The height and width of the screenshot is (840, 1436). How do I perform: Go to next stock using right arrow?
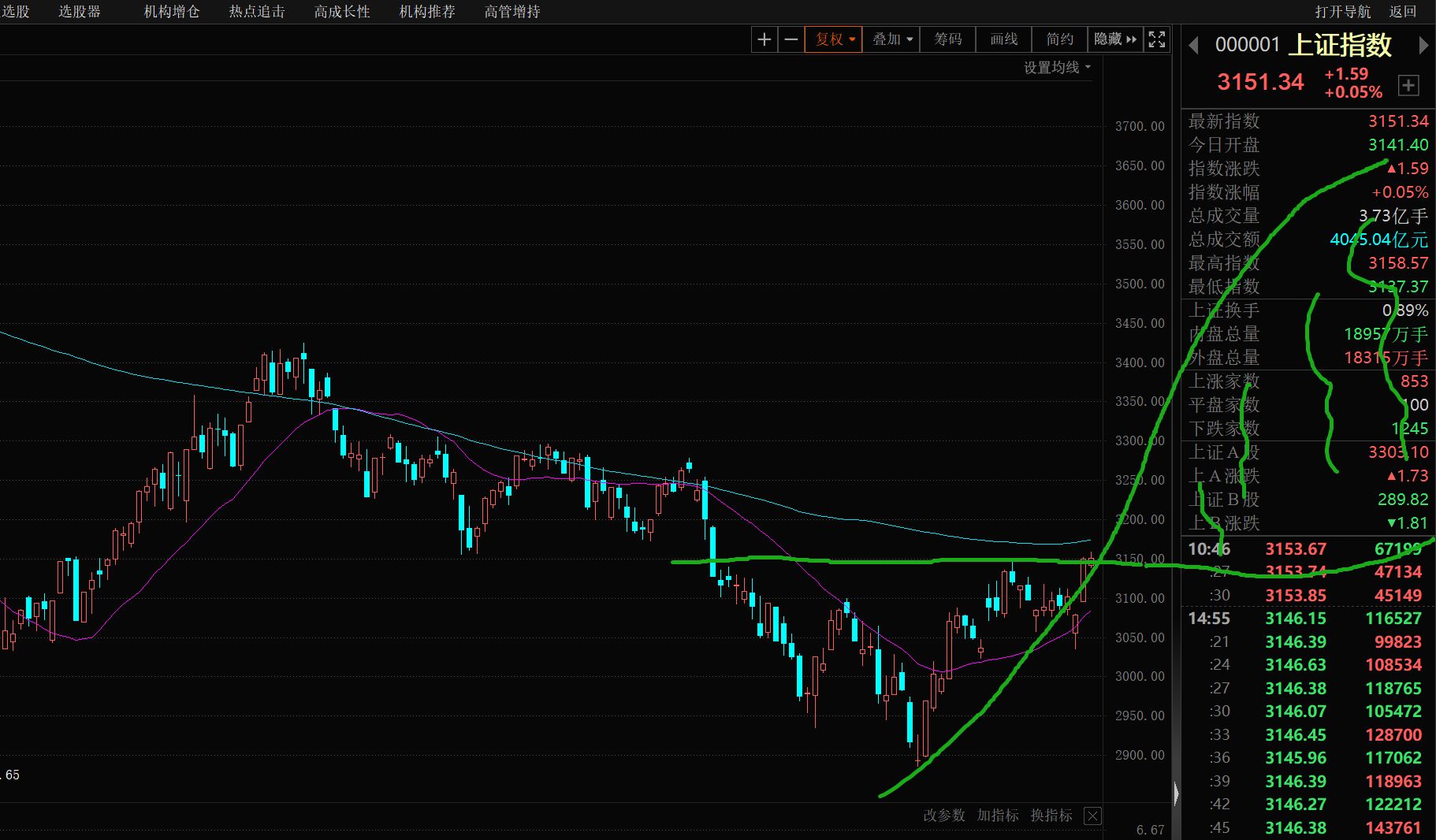tap(1423, 46)
